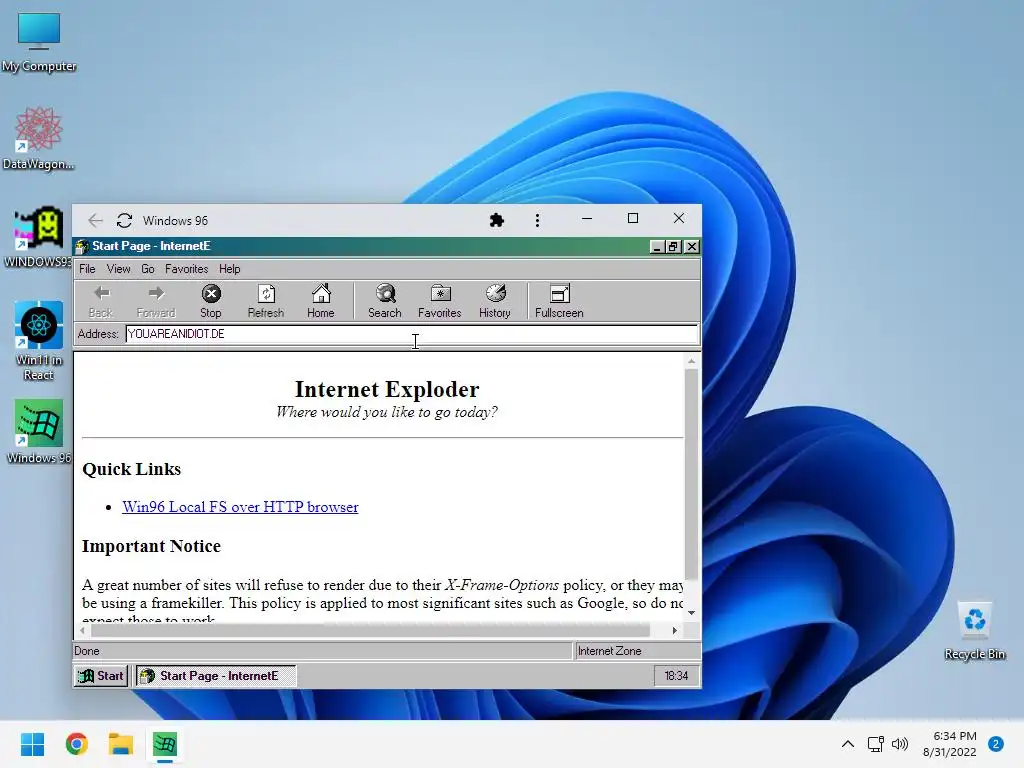Open the Windows 96 desktop shortcut
The width and height of the screenshot is (1024, 768).
pos(39,431)
